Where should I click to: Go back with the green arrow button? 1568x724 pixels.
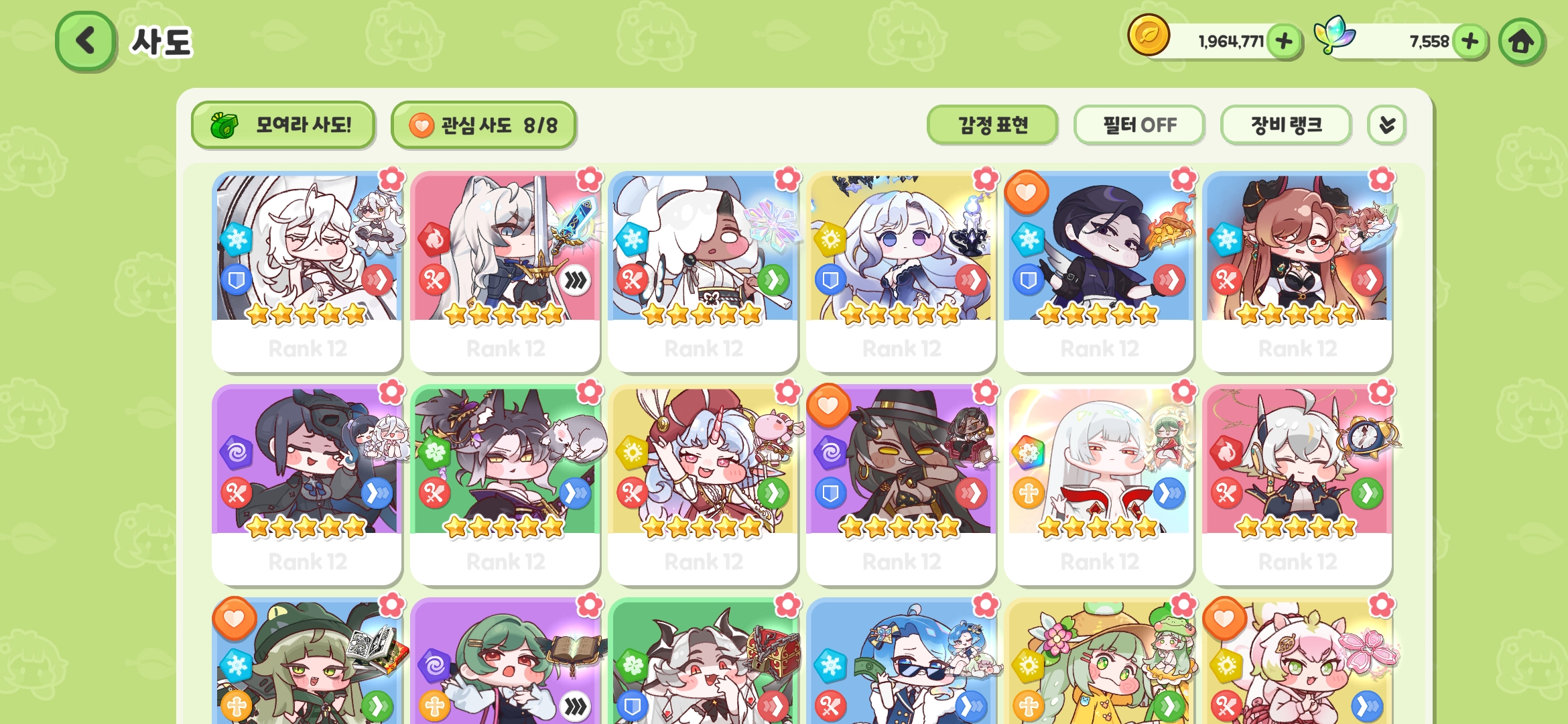coord(86,41)
